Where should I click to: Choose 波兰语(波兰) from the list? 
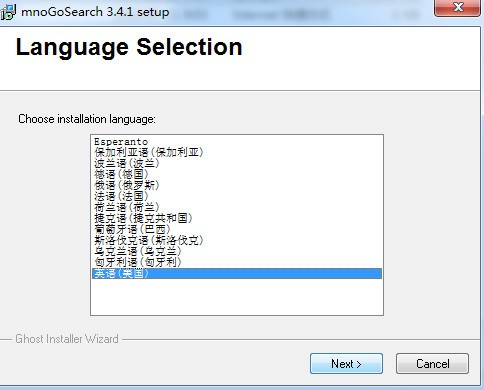tap(237, 163)
